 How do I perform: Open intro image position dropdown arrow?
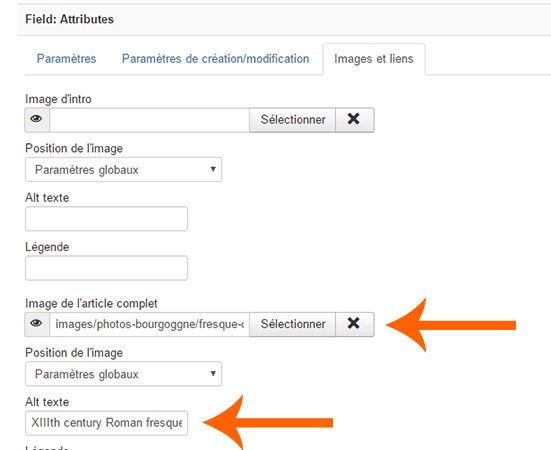coord(213,169)
